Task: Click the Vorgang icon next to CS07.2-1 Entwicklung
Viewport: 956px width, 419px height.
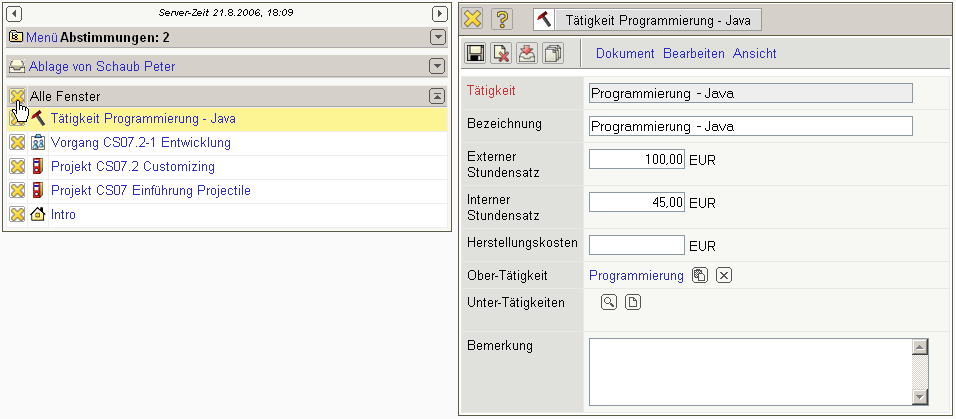Action: 38,143
